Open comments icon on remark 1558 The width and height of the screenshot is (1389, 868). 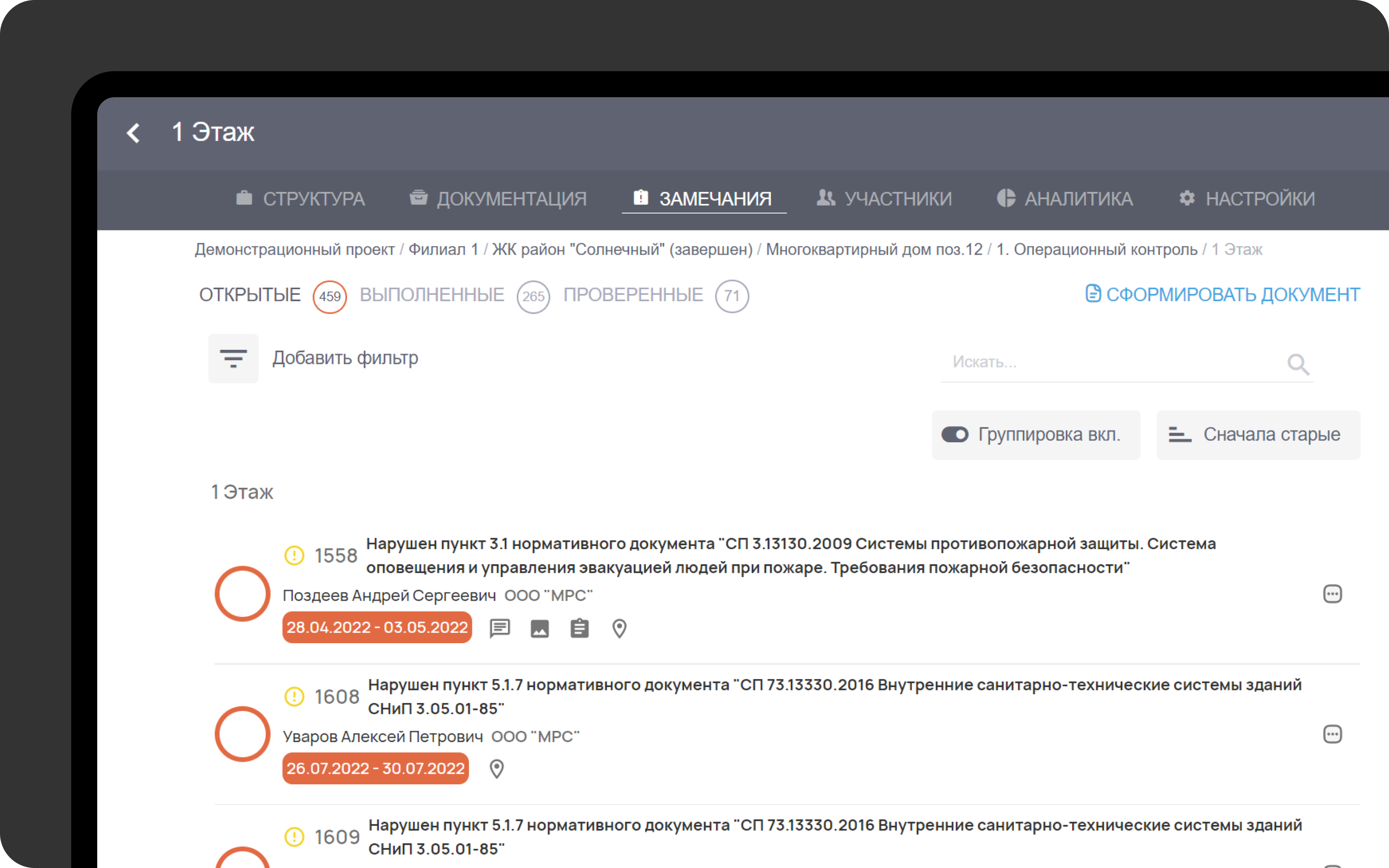(x=500, y=628)
